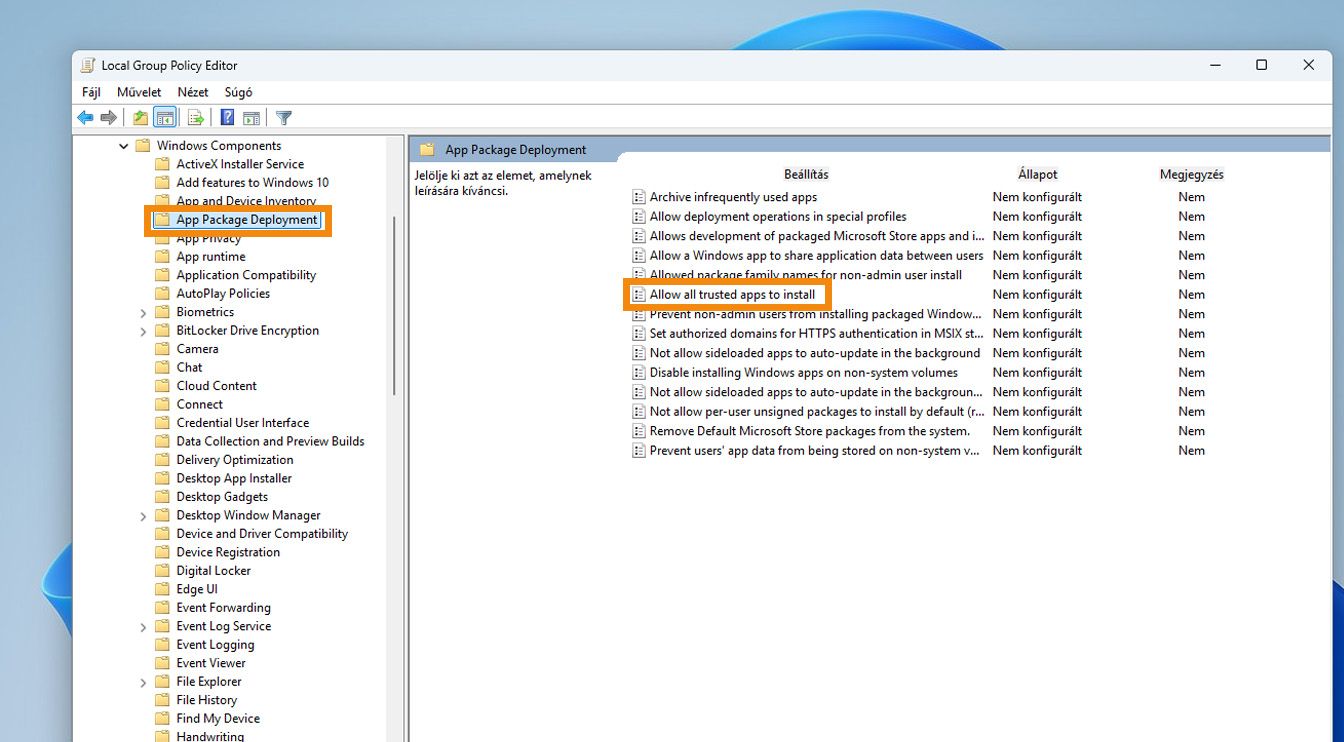This screenshot has height=742, width=1344.
Task: Click the Local Group Policy Editor title icon
Action: pos(88,65)
